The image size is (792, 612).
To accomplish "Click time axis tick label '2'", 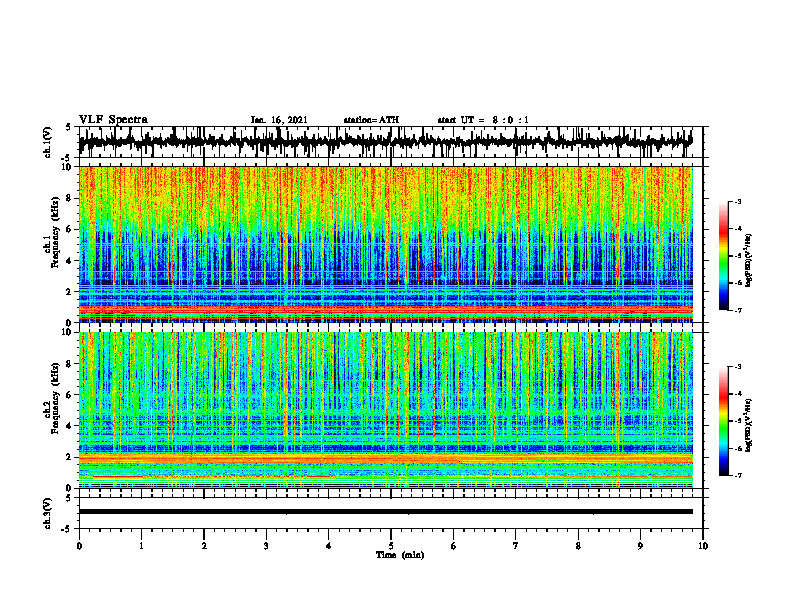I will pos(204,546).
